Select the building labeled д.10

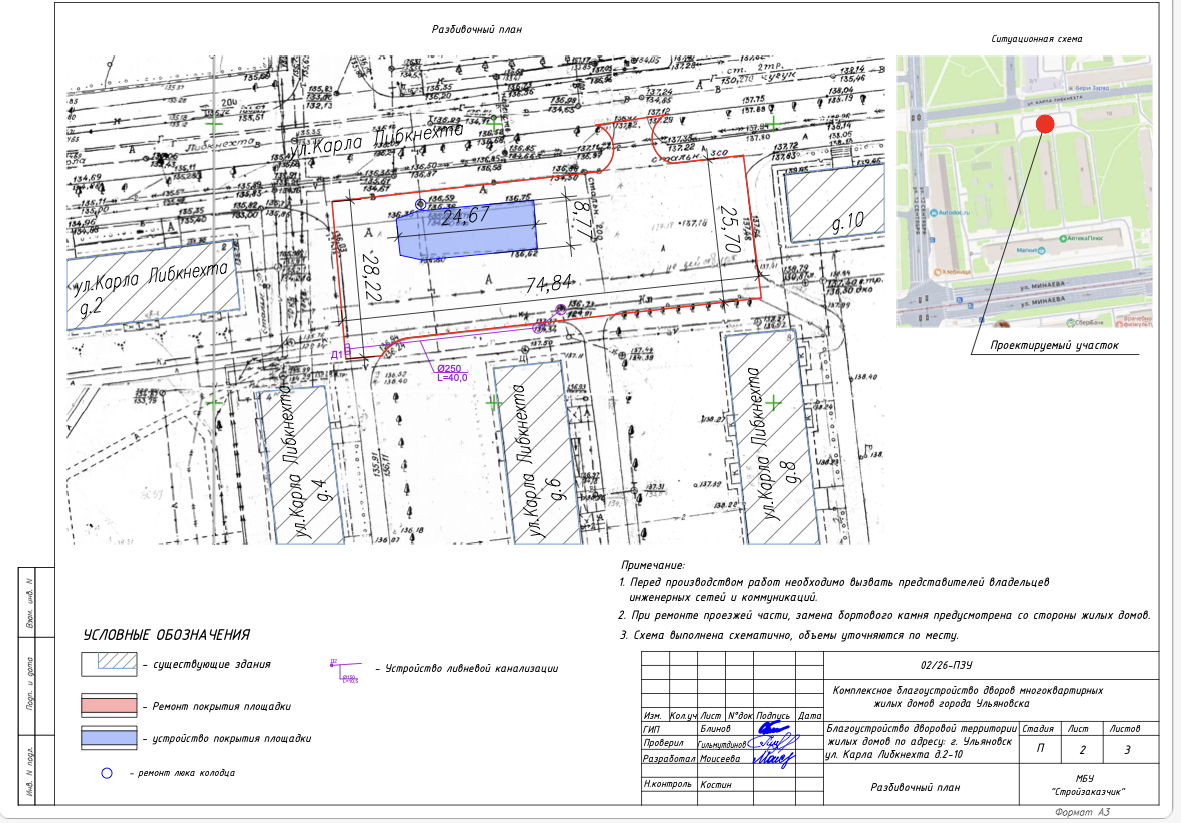click(836, 204)
